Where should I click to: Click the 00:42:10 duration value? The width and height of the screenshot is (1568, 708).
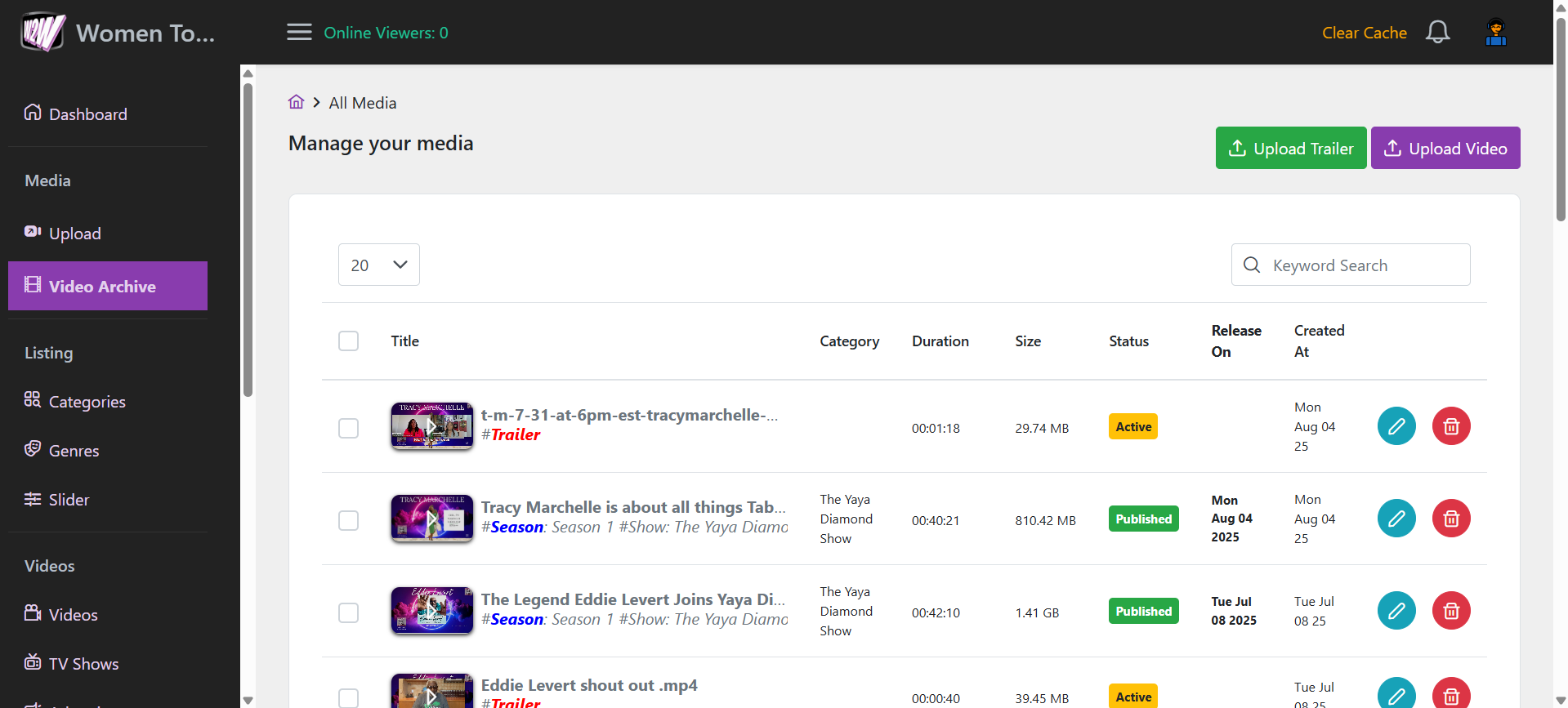[936, 612]
